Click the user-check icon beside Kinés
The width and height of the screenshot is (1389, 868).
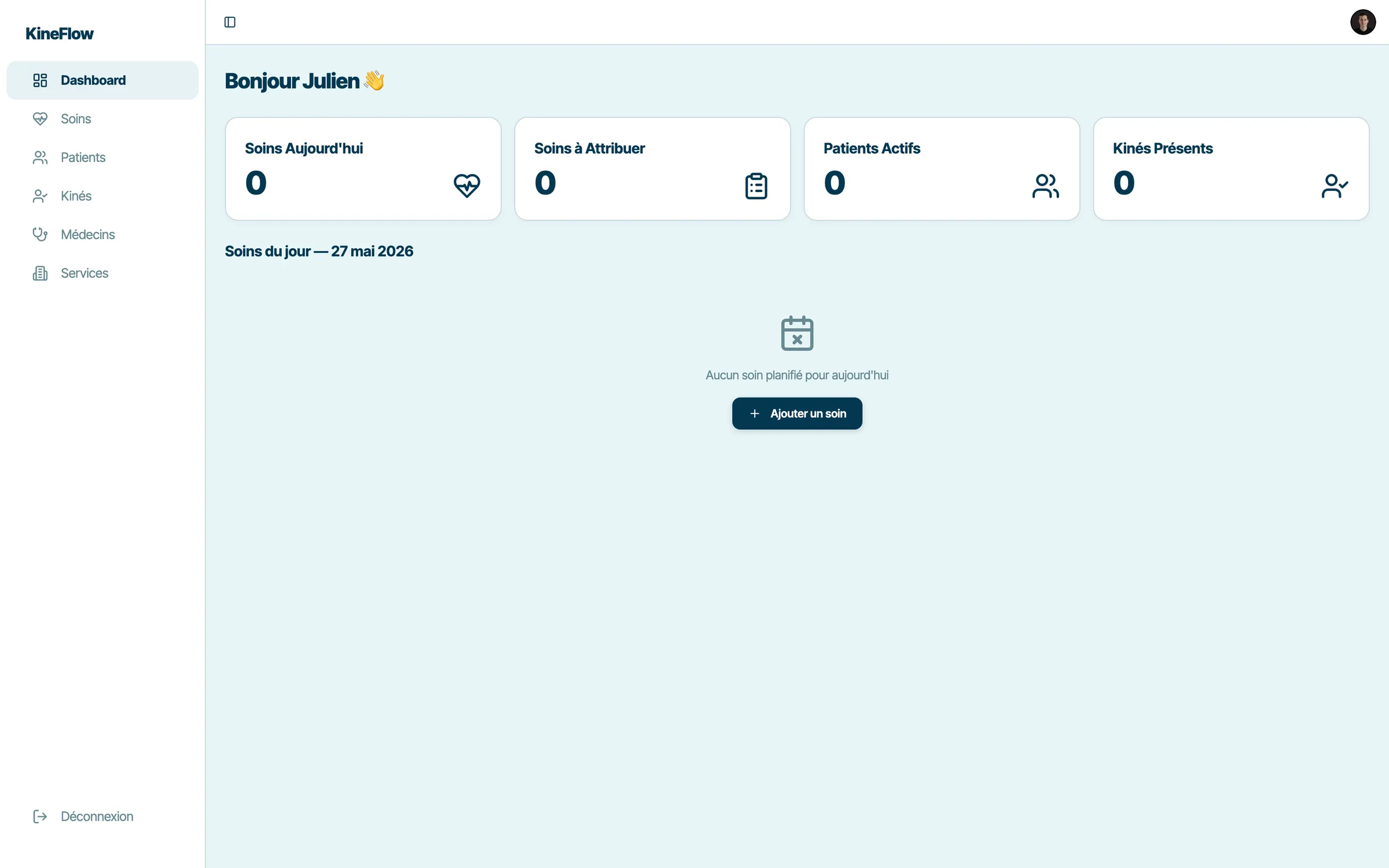click(x=40, y=196)
